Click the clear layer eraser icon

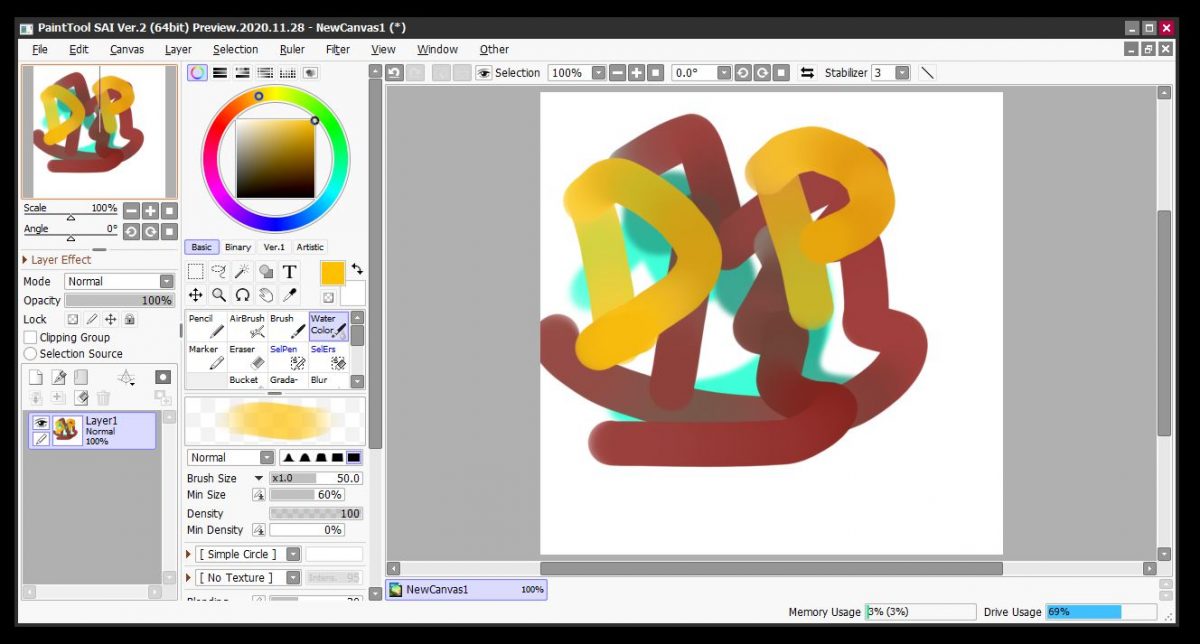point(82,397)
